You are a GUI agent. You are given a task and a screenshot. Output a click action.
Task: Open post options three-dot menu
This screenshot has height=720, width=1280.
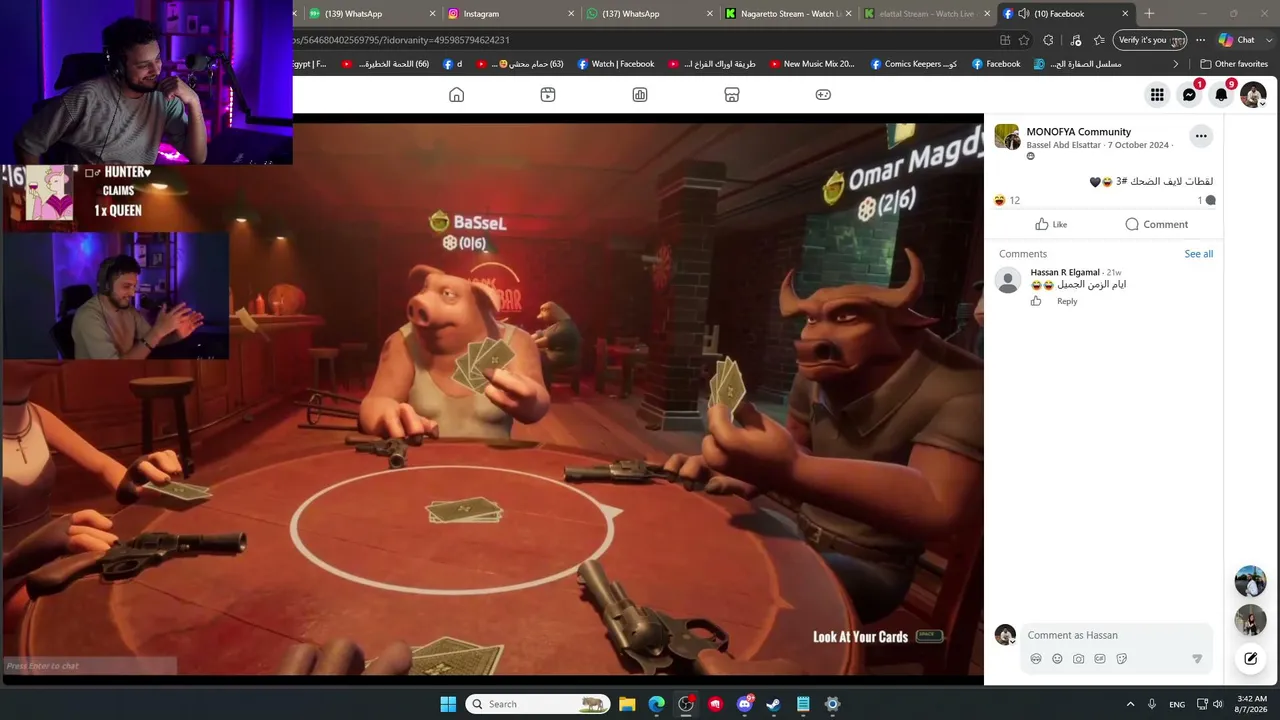[x=1201, y=136]
